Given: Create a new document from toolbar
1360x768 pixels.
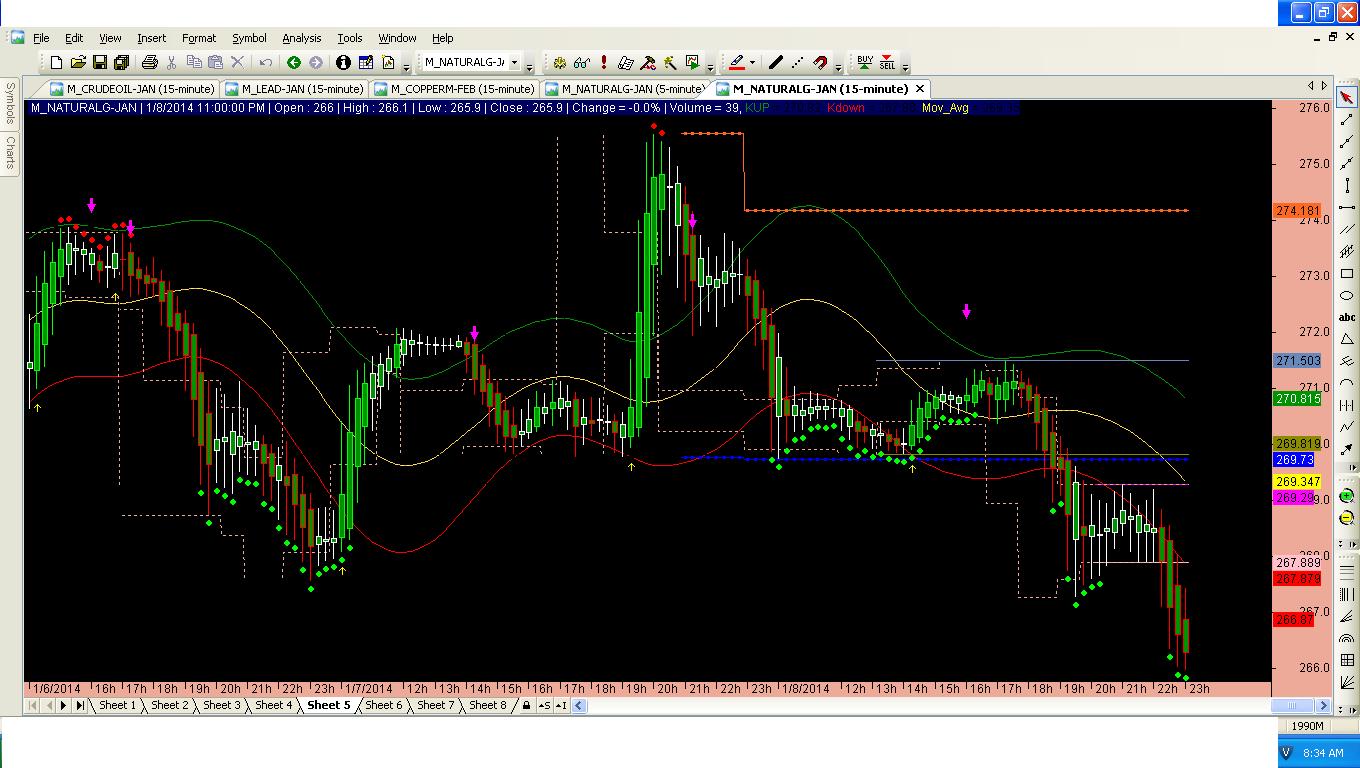Looking at the screenshot, I should coord(56,63).
